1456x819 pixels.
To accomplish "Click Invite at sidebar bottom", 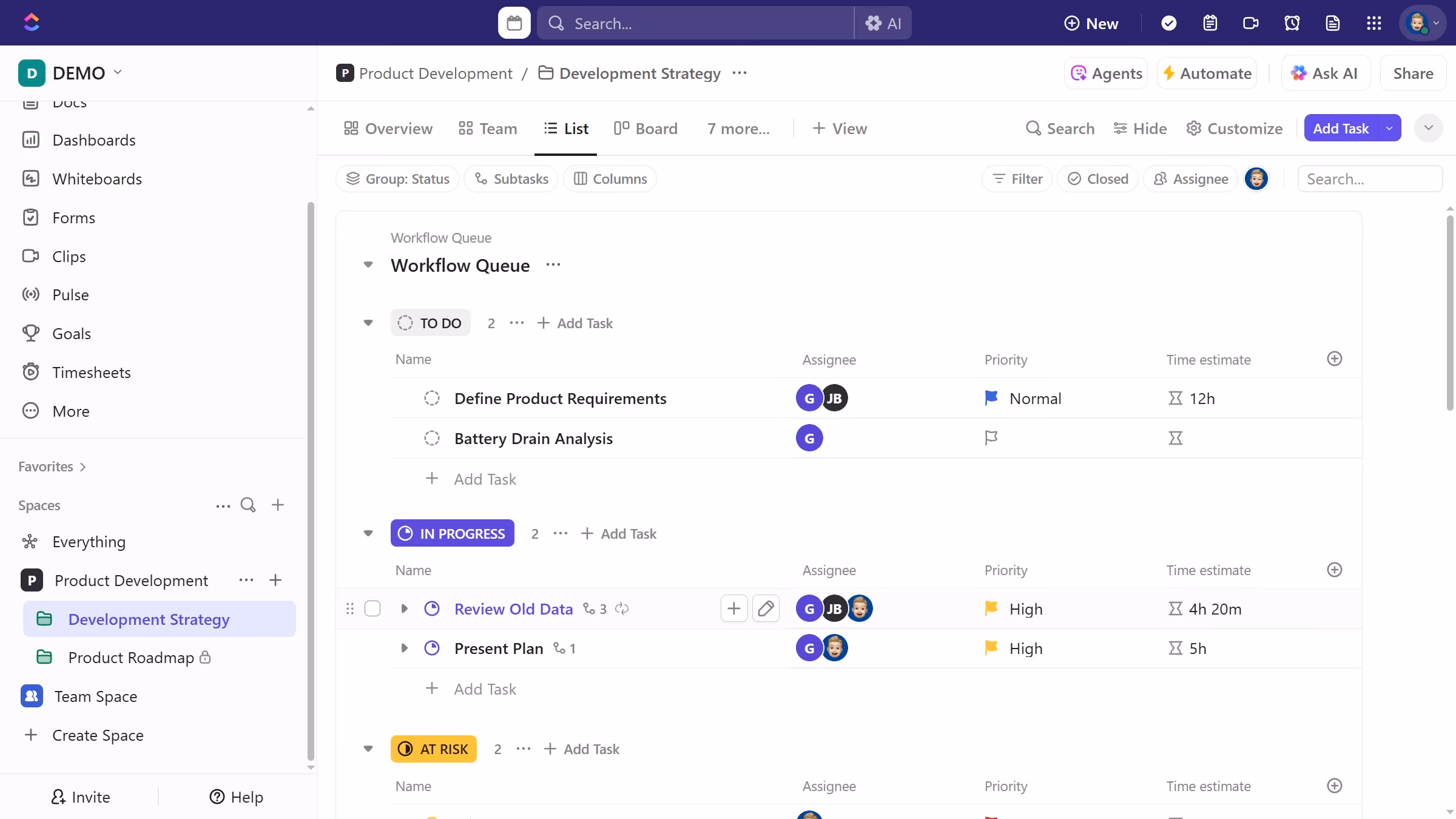I will click(x=80, y=797).
